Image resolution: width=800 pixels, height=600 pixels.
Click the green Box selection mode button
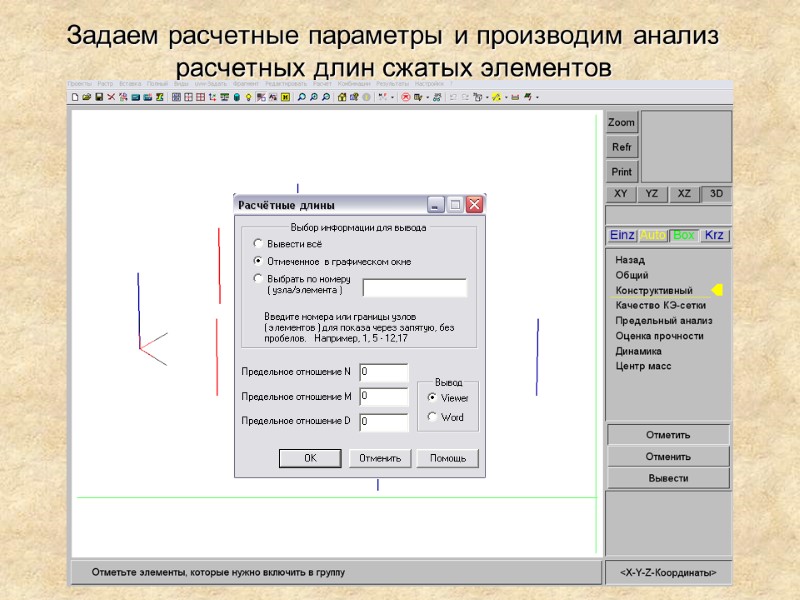[x=684, y=235]
